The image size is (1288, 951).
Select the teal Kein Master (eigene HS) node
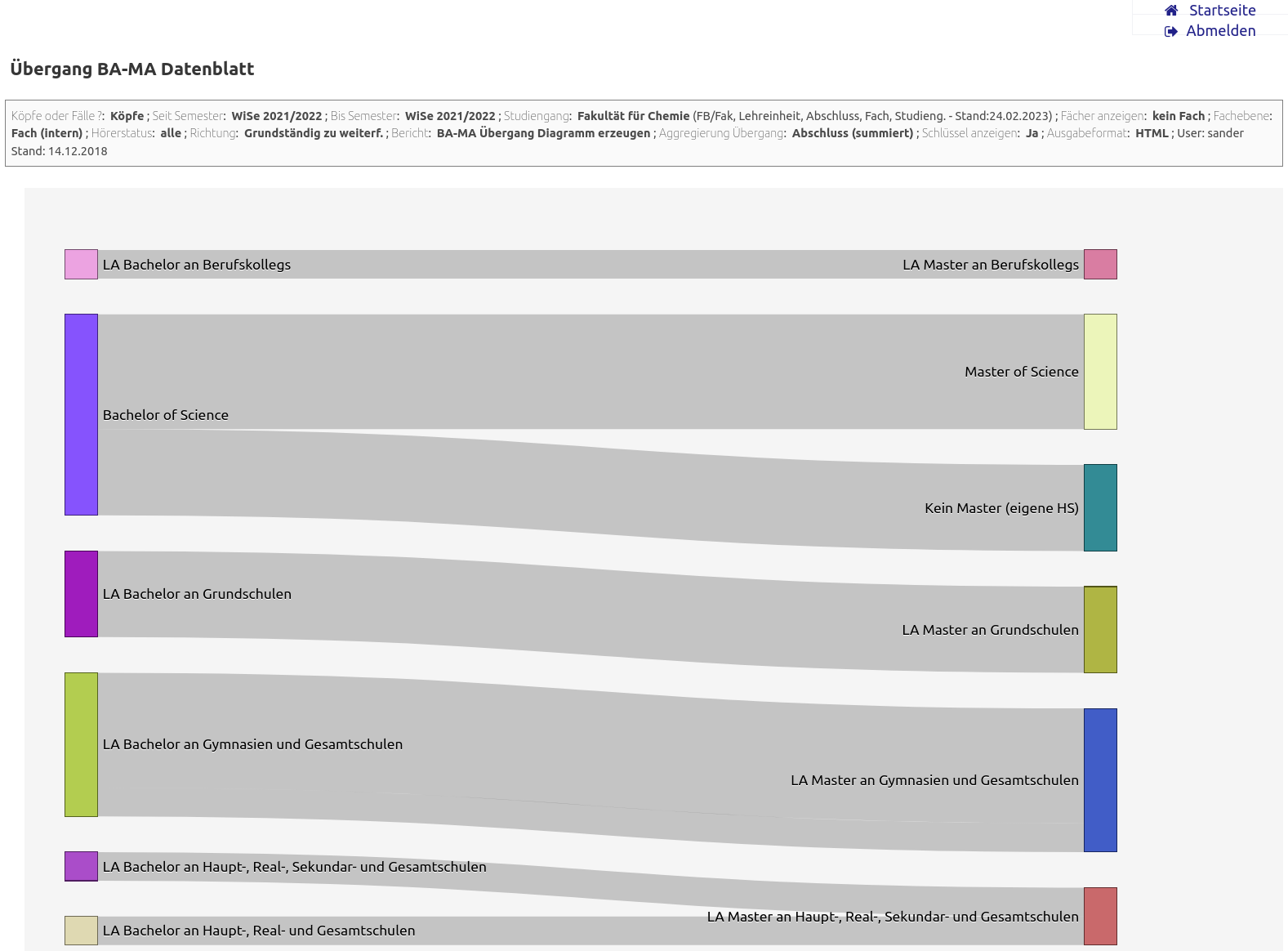tap(1100, 507)
